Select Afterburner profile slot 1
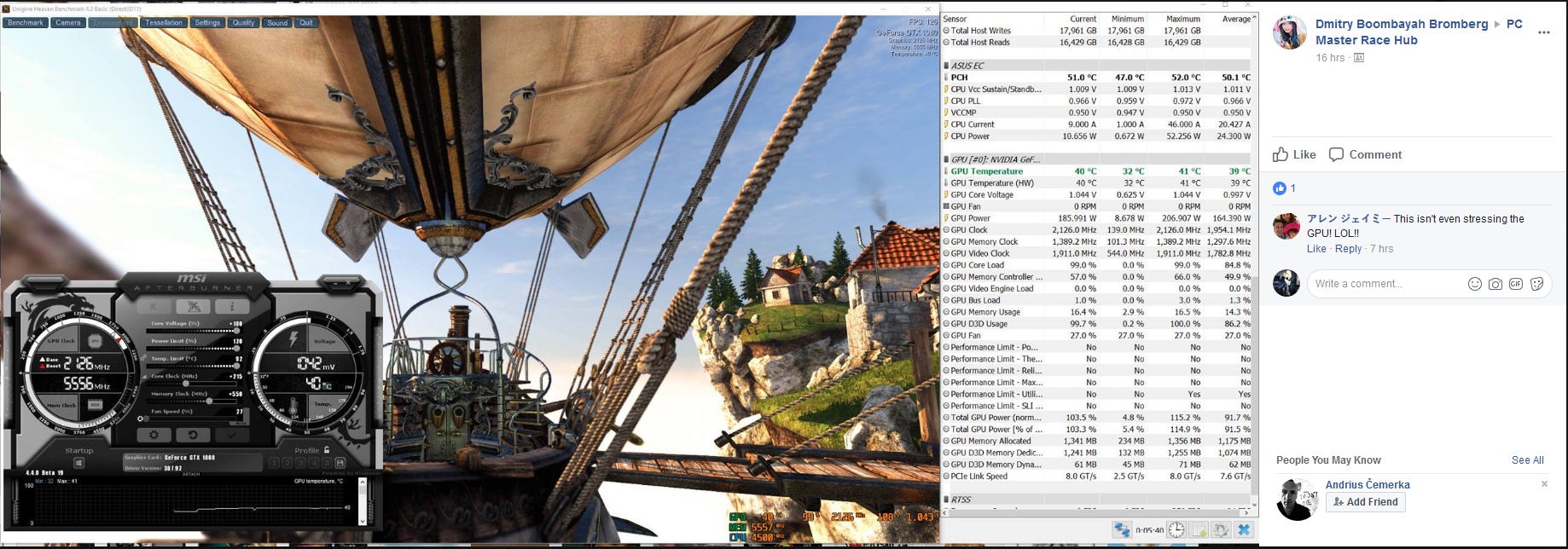The image size is (1568, 549). click(x=274, y=463)
